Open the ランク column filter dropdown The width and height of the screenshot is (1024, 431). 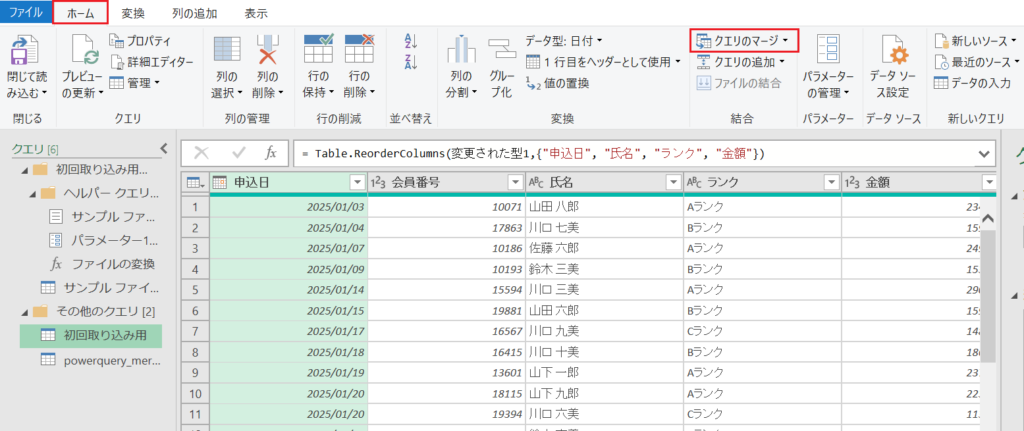tap(831, 183)
